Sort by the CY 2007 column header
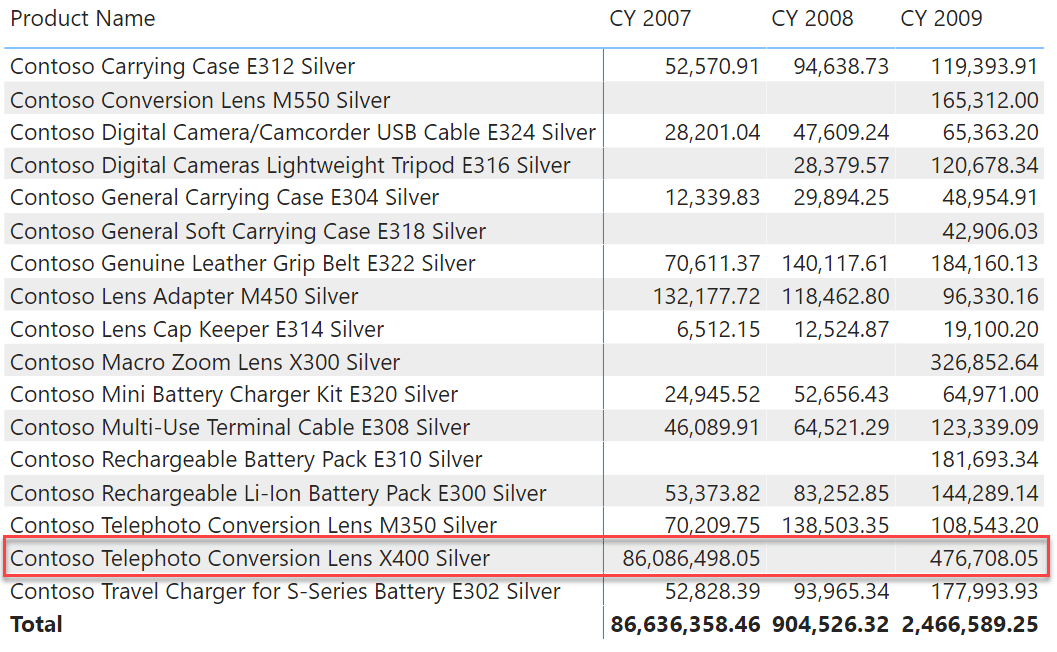Viewport: 1057px width, 652px height. pyautogui.click(x=650, y=18)
